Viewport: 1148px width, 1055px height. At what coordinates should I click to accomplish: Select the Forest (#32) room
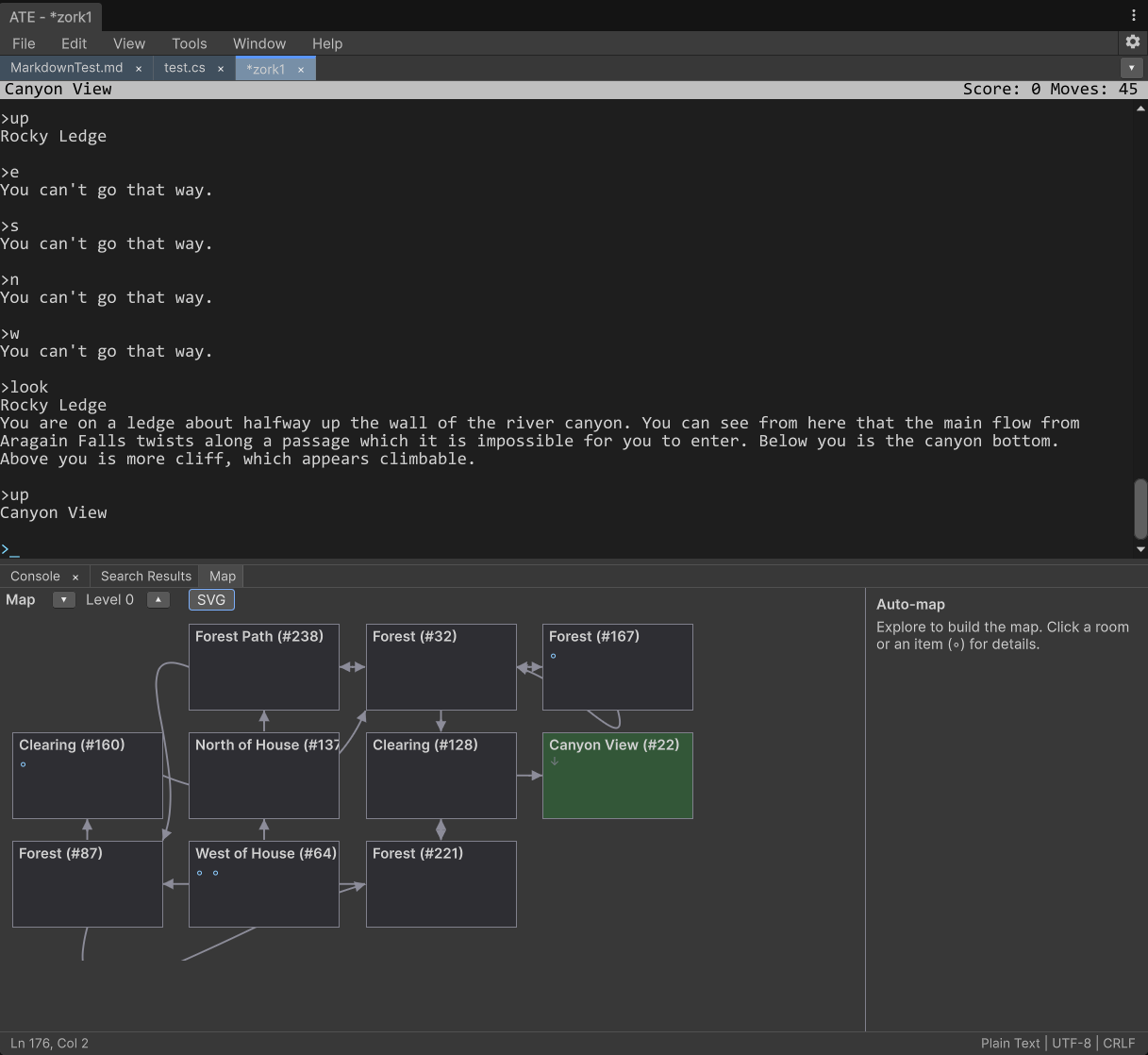[x=441, y=667]
